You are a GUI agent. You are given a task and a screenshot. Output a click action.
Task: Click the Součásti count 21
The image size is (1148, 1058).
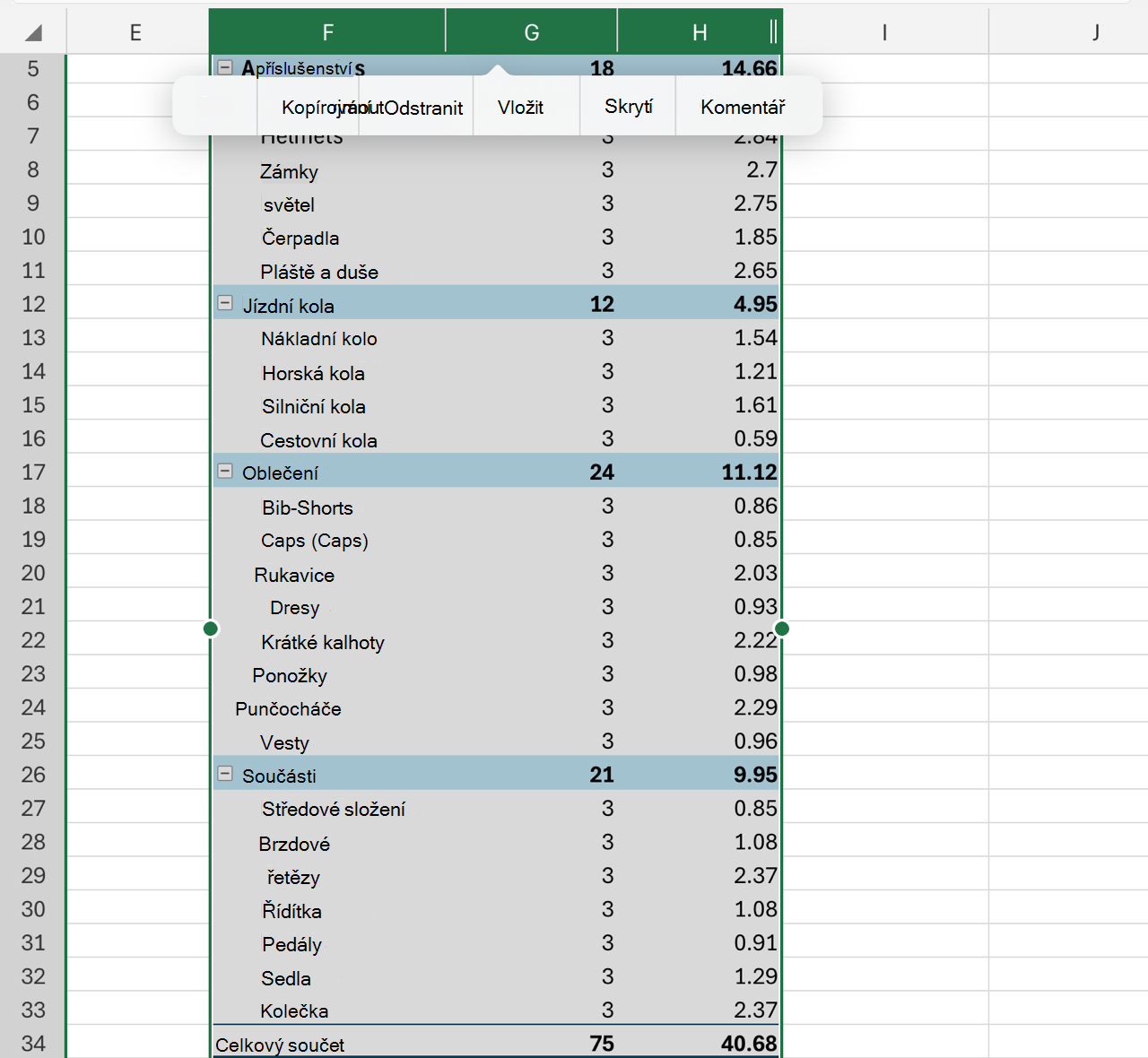point(602,775)
